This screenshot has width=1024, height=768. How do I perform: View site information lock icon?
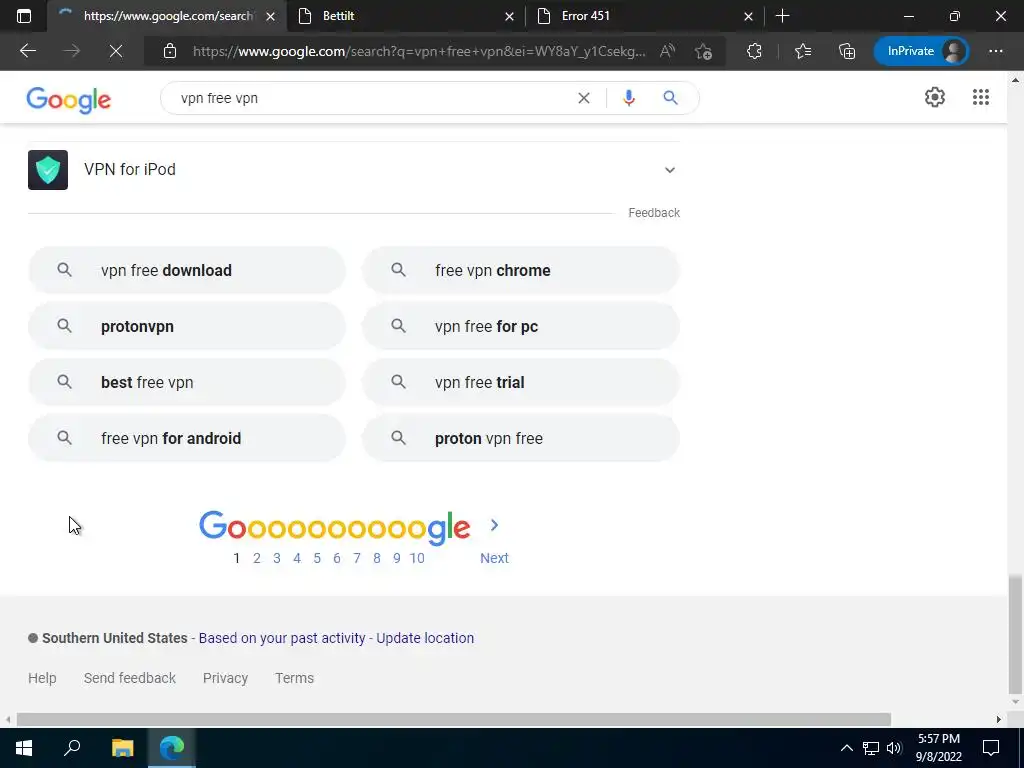170,51
